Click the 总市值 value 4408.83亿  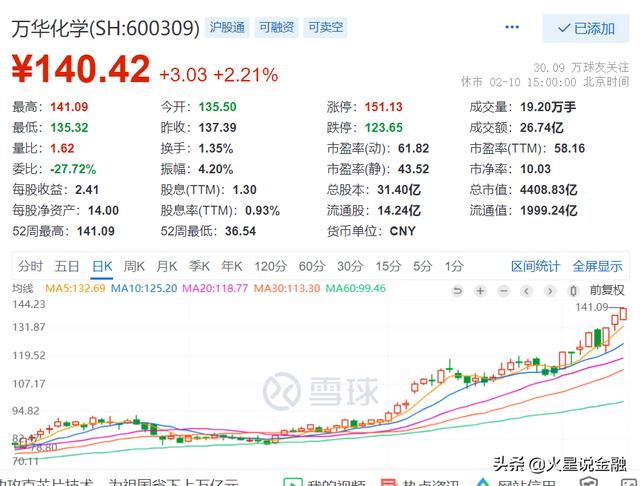[549, 190]
